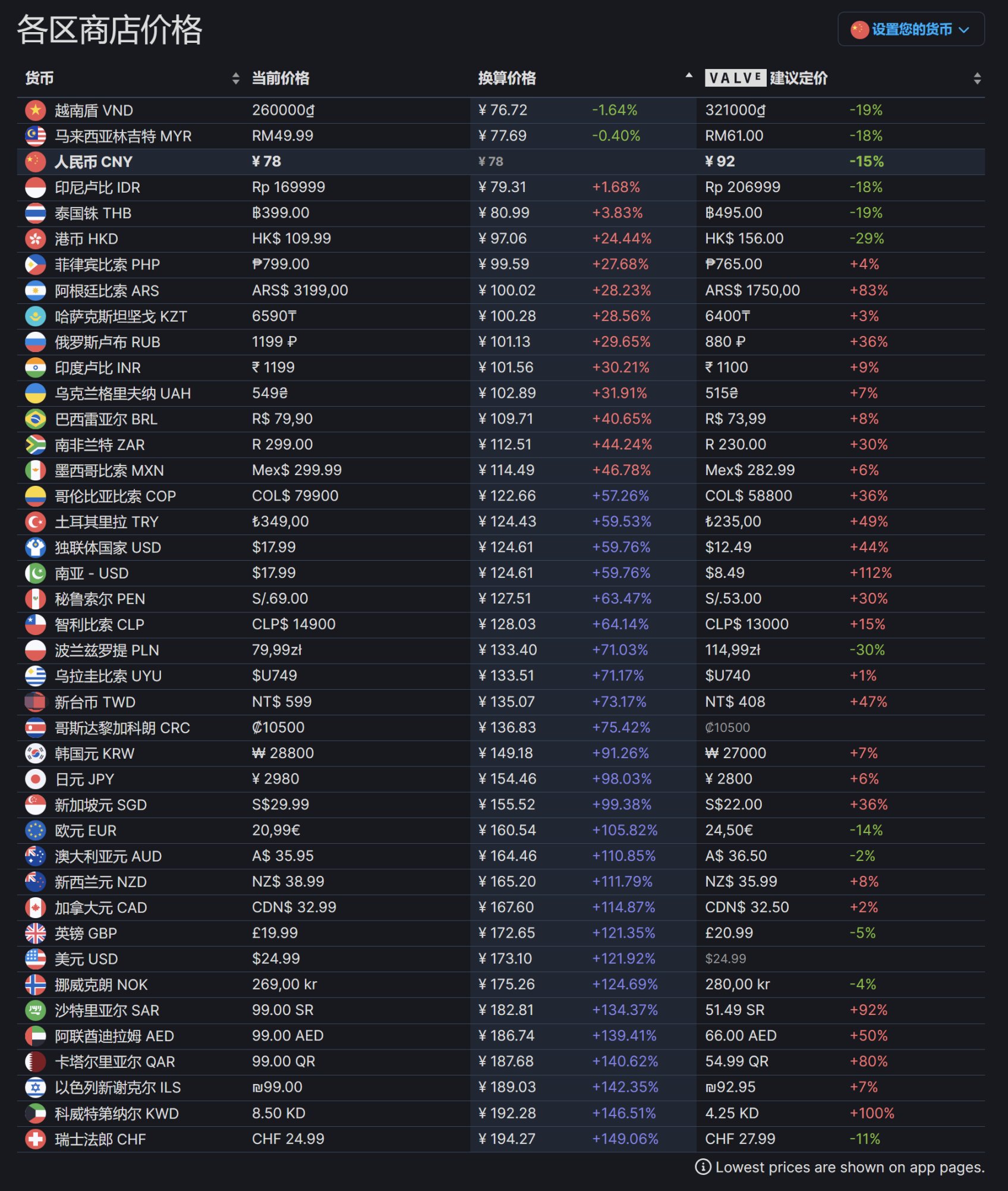The height and width of the screenshot is (1191, 1008).
Task: Select the 以色列新谢克尔 ILS currency name
Action: [118, 1088]
